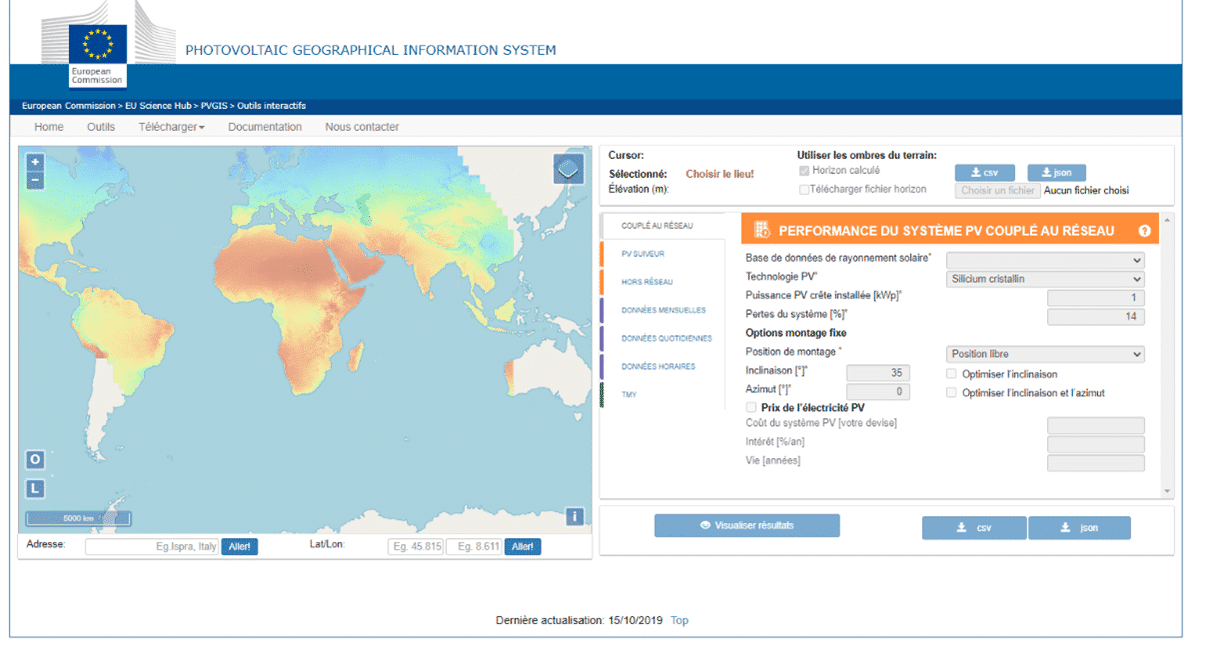Click the Aller! button next to Adresse
Viewport: 1213px width, 657px height.
point(239,546)
